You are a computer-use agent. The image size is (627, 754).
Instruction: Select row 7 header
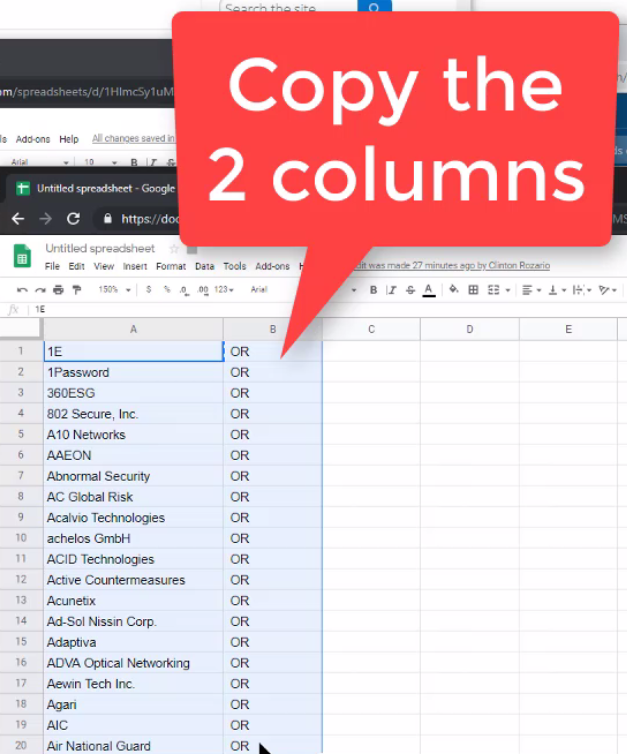coord(21,476)
